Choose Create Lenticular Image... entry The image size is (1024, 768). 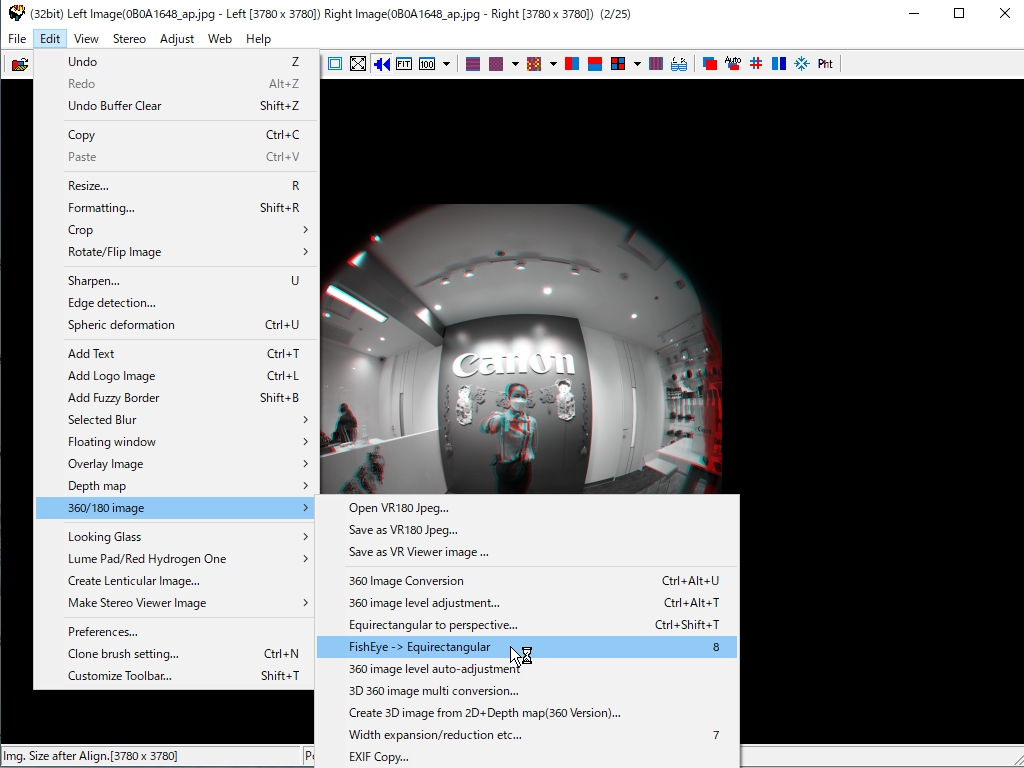(x=176, y=581)
